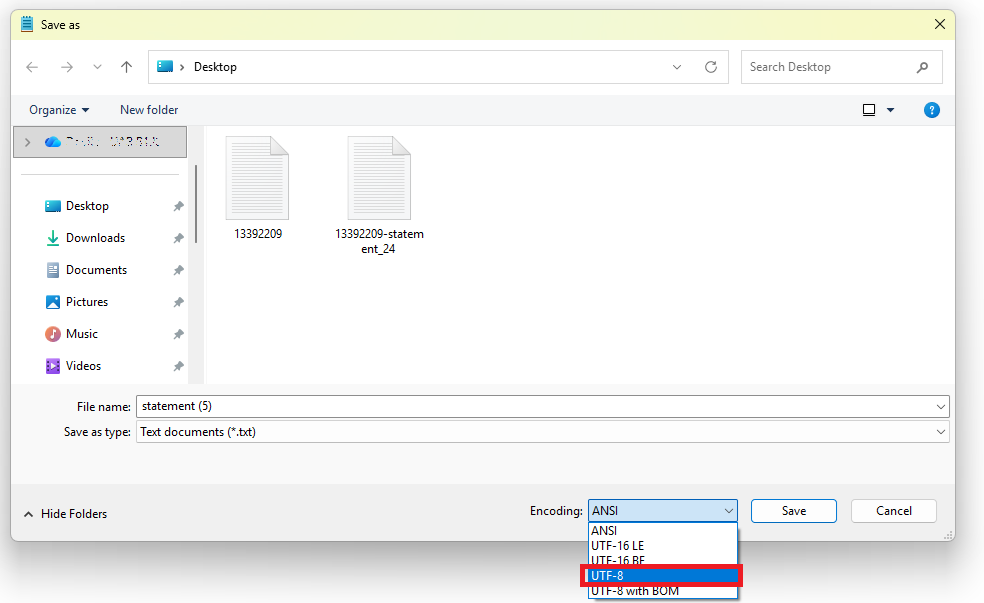Screen dimensions: 984x603
Task: Select Pictures in the sidebar
Action: coord(88,301)
